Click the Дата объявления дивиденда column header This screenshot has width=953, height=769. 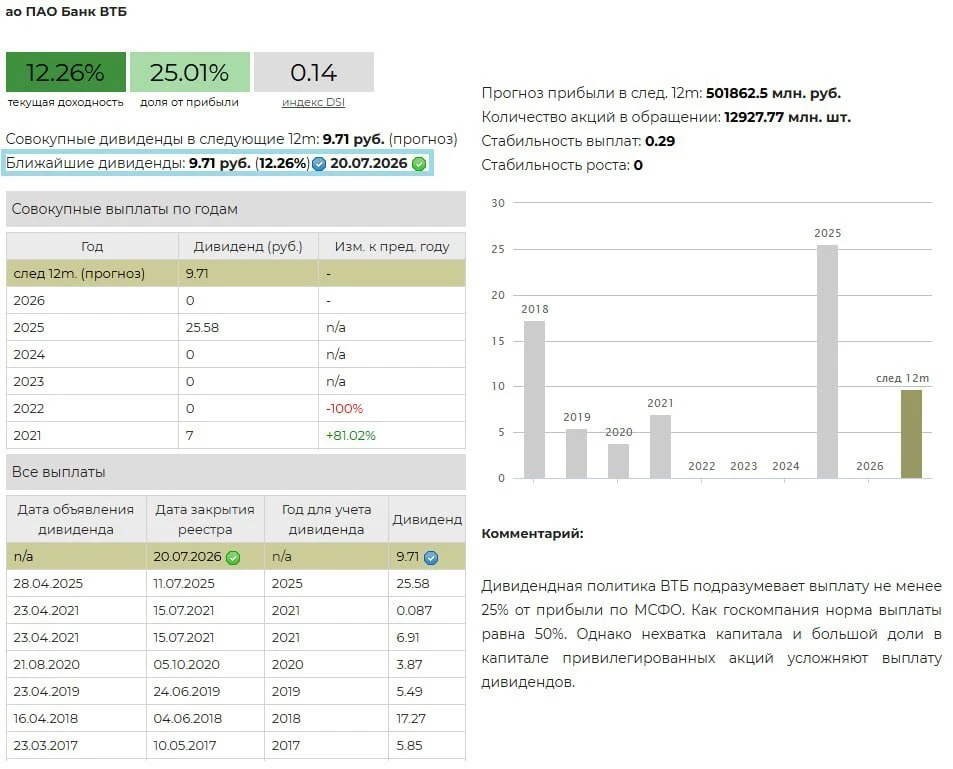coord(76,519)
